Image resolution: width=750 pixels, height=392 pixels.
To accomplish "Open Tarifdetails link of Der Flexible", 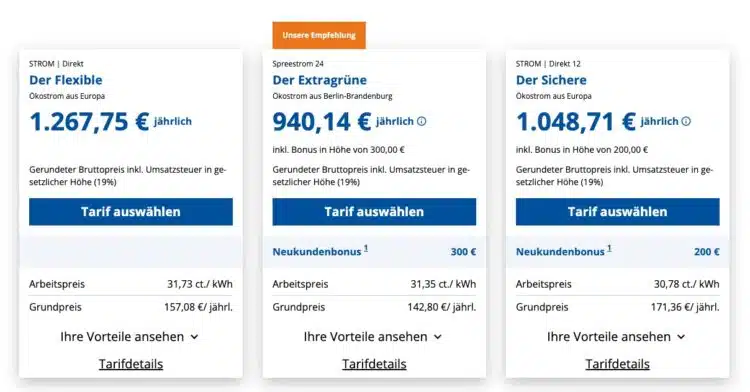I will click(131, 364).
